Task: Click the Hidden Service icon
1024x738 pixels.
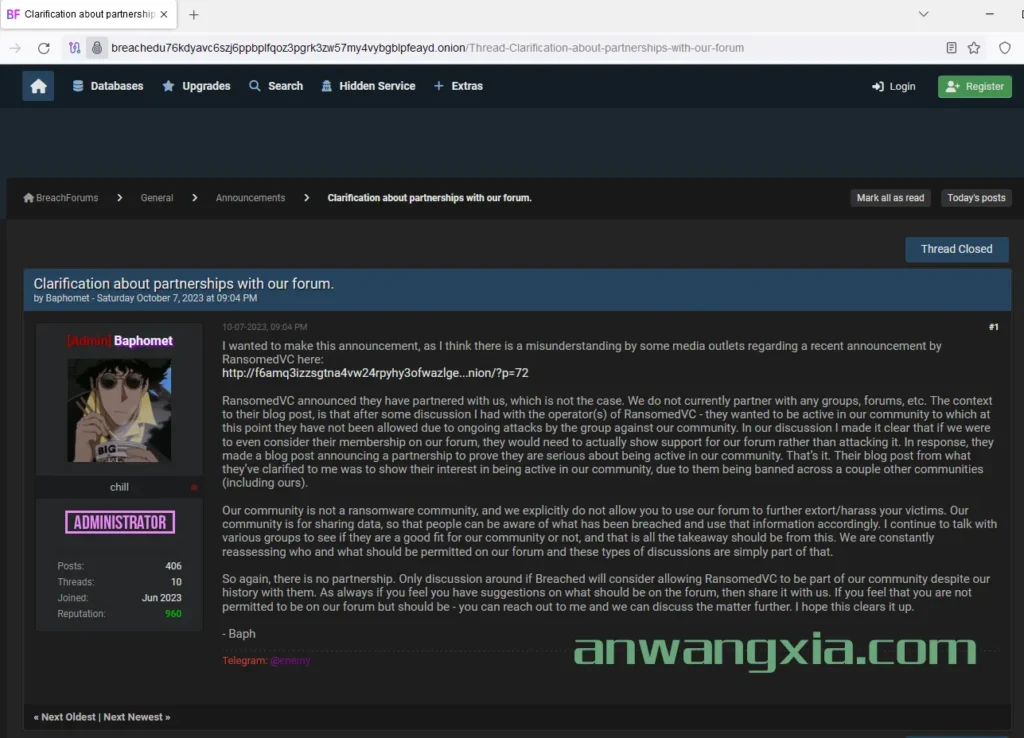Action: click(x=327, y=86)
